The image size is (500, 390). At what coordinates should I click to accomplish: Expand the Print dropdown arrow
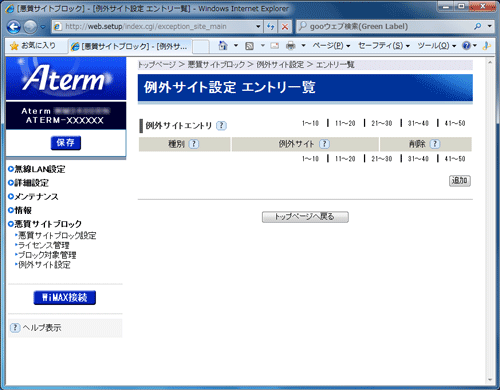coord(303,45)
